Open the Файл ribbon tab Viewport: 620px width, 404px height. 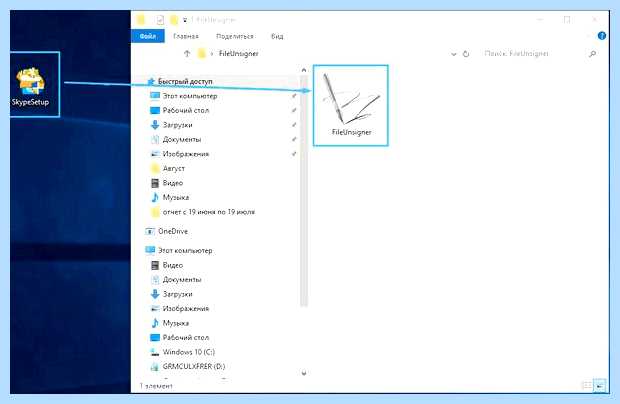(x=147, y=36)
